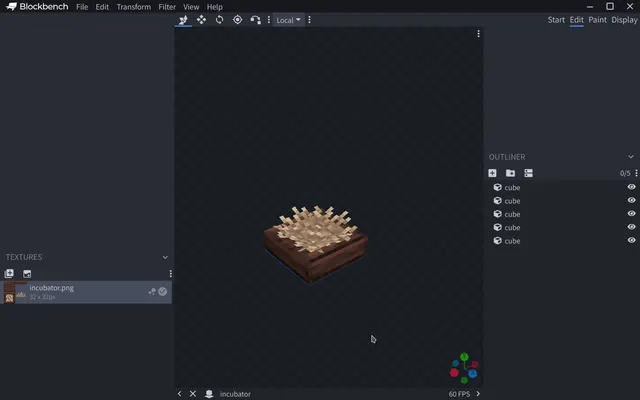Viewport: 640px width, 400px height.
Task: Click the 60 FPS indicator
Action: pos(459,394)
